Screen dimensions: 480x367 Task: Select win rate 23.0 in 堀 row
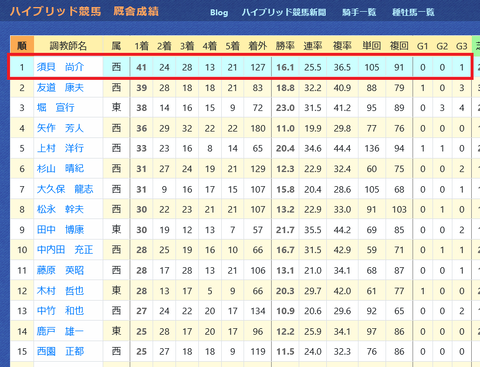click(285, 108)
